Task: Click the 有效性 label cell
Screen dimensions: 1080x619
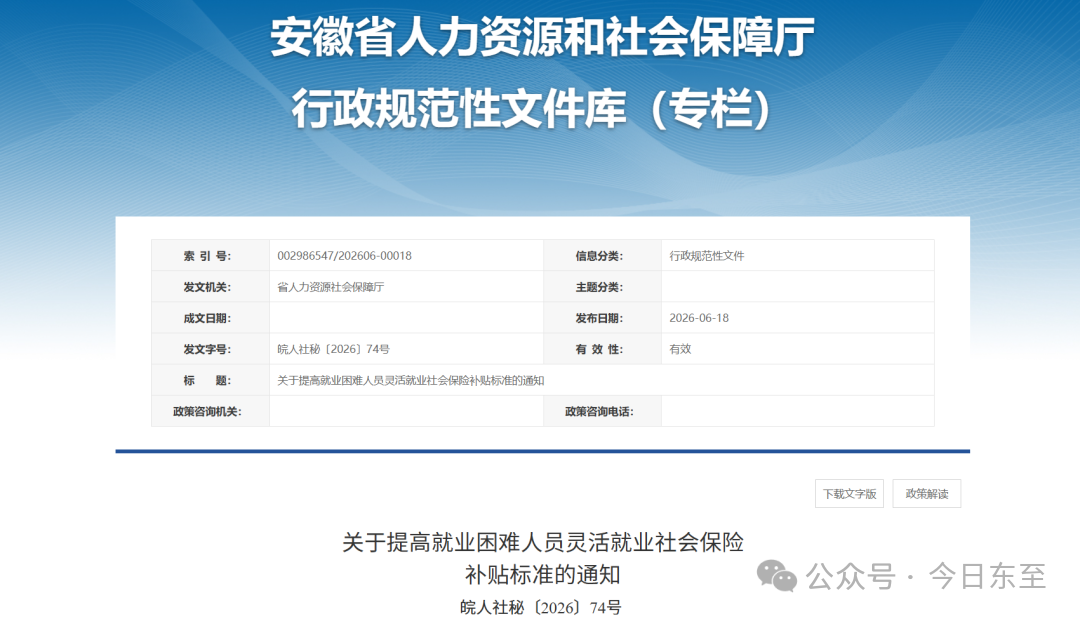Action: click(x=603, y=349)
